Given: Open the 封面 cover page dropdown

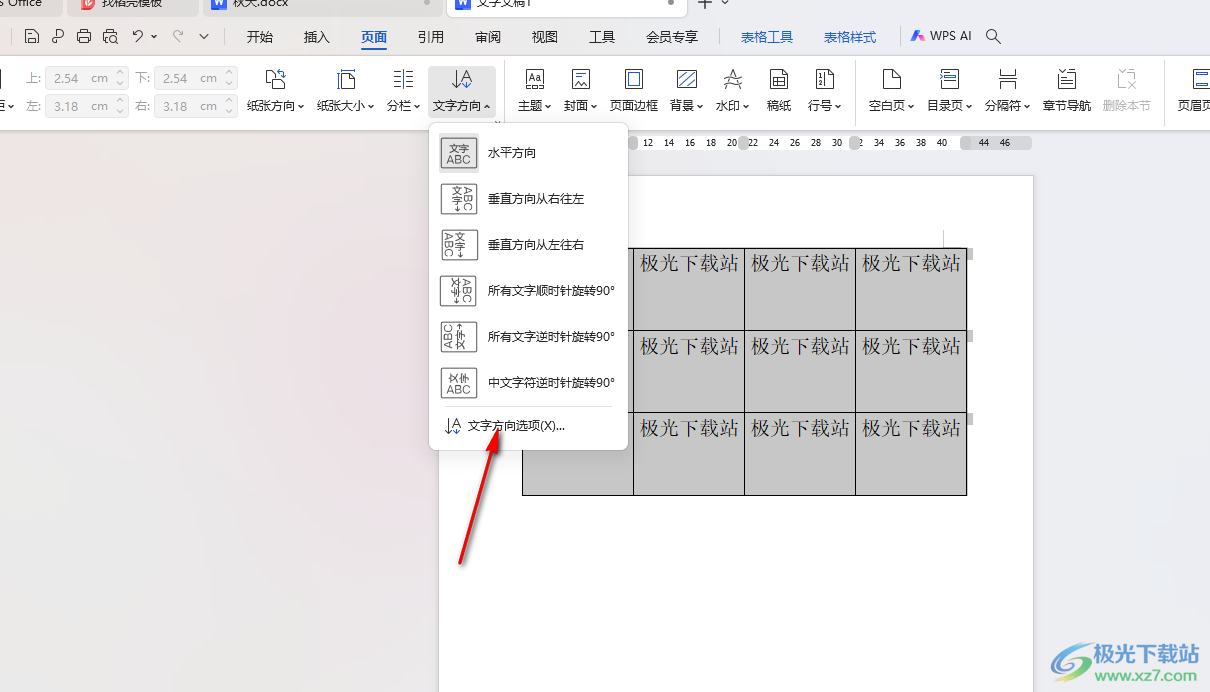Looking at the screenshot, I should click(581, 90).
